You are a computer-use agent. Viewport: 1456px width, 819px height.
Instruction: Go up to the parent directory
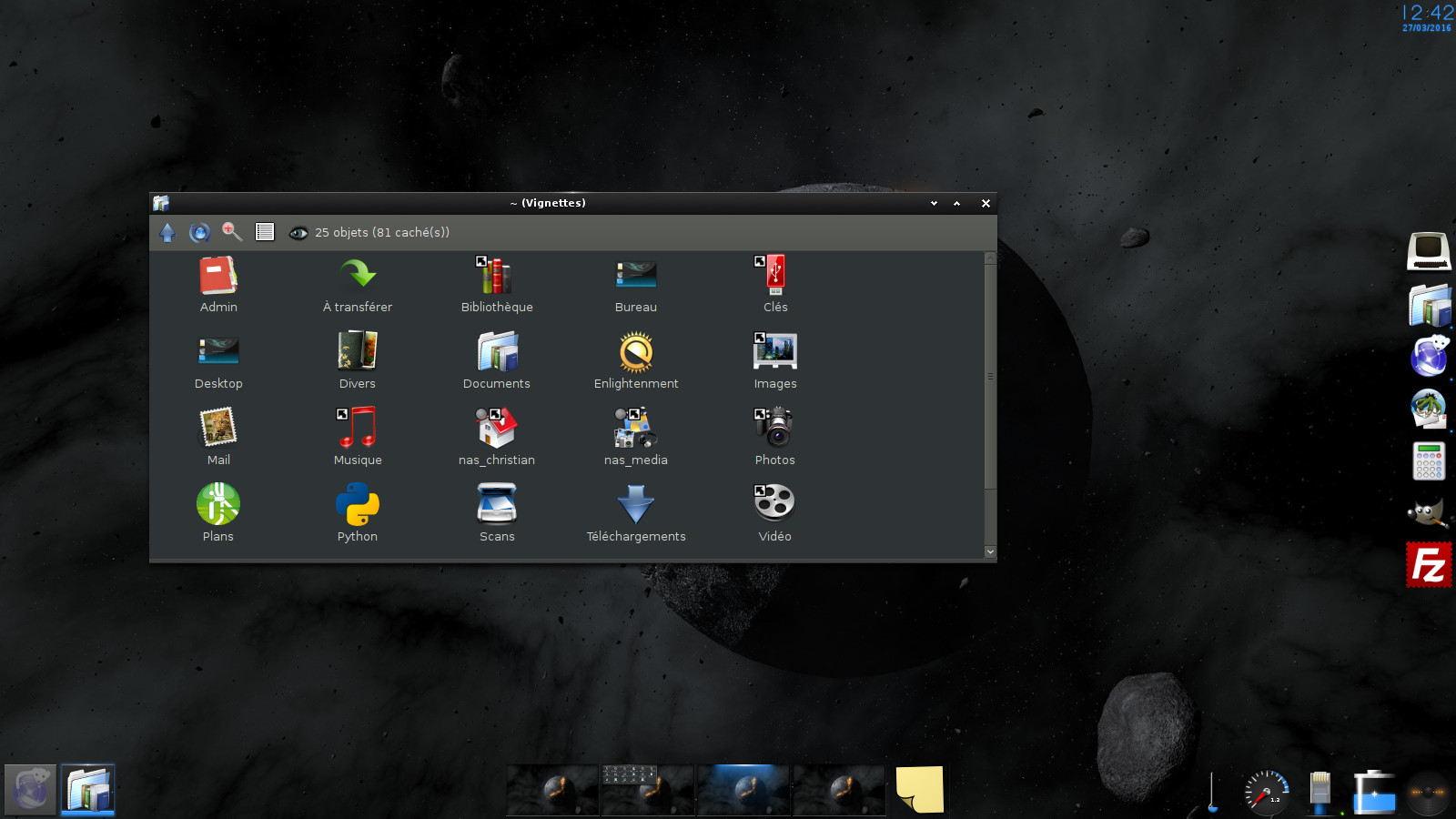tap(167, 233)
